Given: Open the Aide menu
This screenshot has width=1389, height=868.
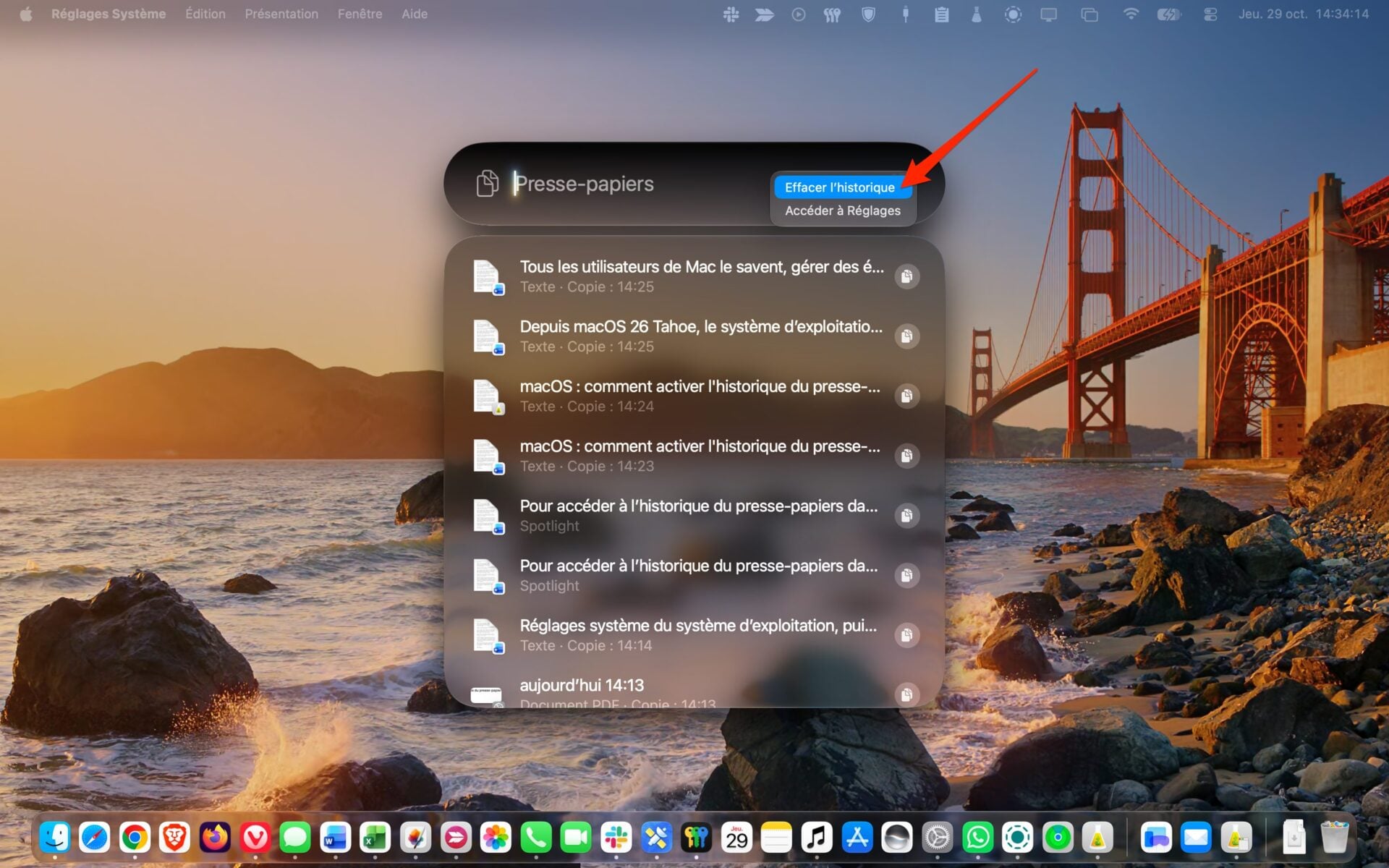Looking at the screenshot, I should tap(415, 14).
